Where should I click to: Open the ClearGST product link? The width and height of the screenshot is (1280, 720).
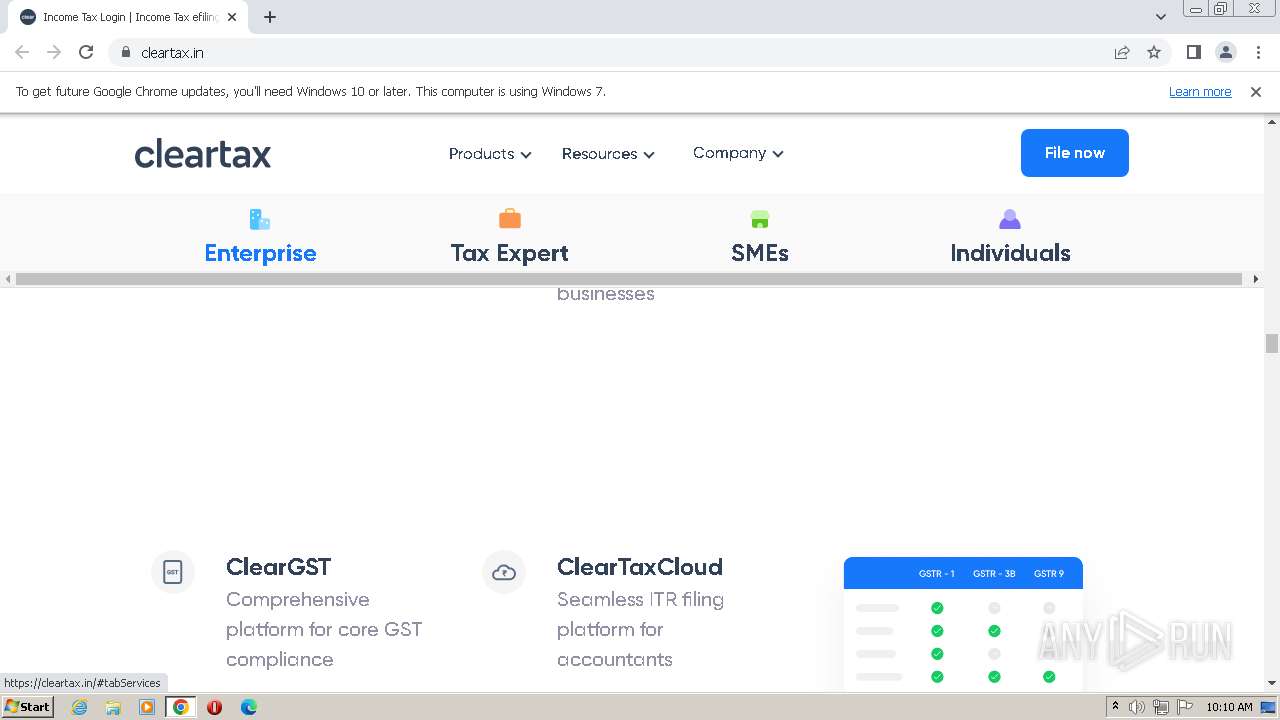tap(278, 567)
